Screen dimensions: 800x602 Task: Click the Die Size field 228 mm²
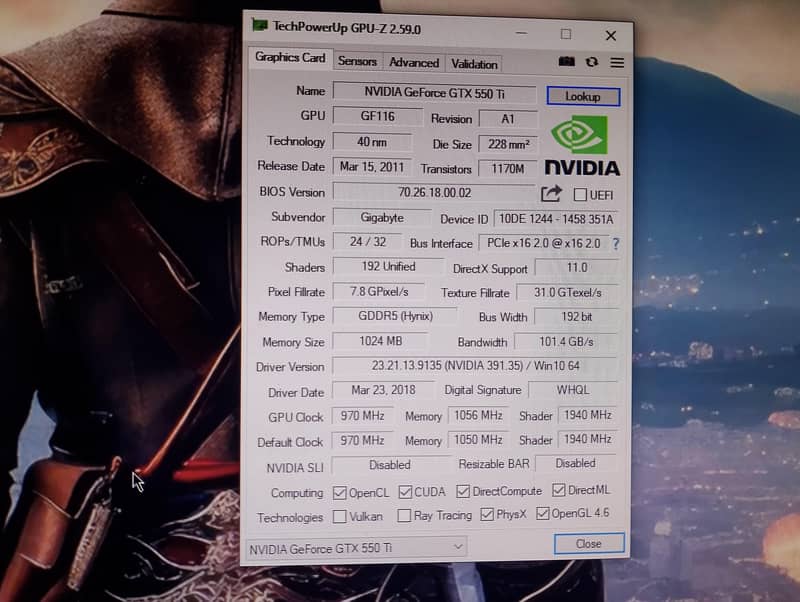pos(508,144)
